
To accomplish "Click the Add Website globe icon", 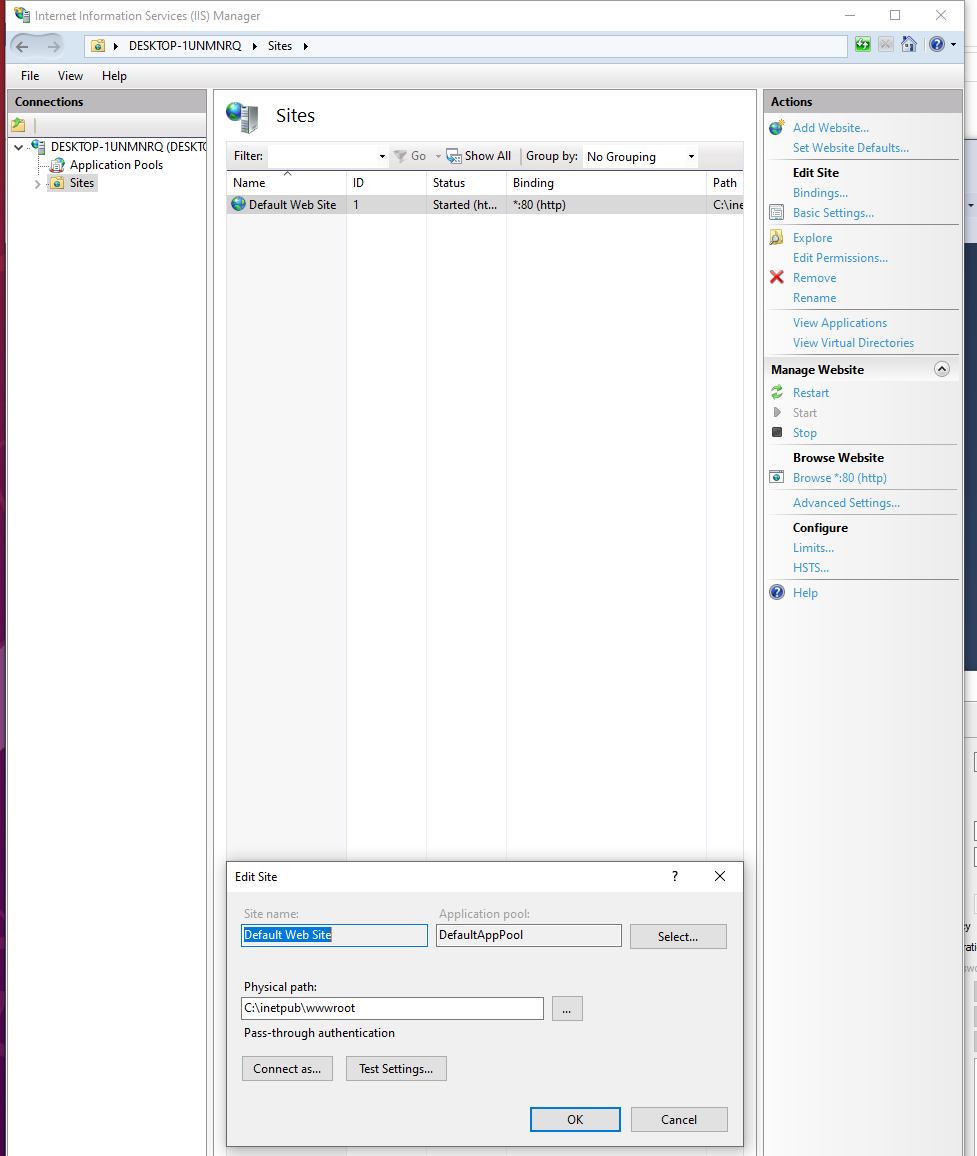I will pos(776,128).
